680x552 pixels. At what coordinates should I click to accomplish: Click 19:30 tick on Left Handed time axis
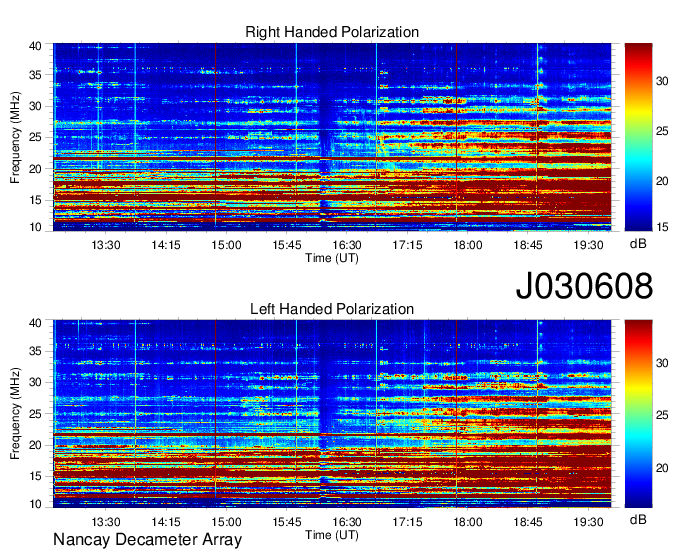click(588, 522)
